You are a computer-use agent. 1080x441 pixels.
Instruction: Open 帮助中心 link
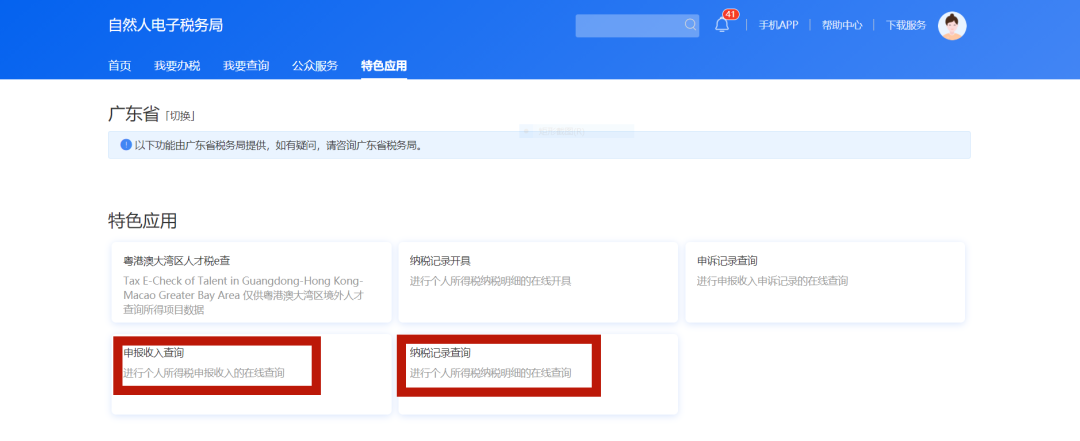842,25
